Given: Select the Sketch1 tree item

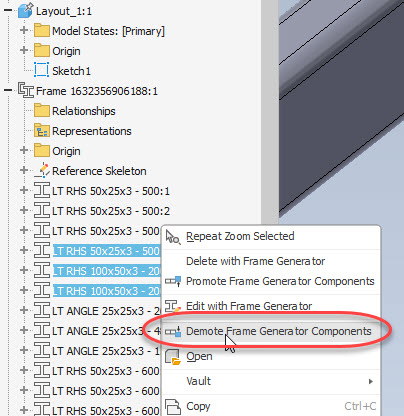Looking at the screenshot, I should (x=71, y=71).
